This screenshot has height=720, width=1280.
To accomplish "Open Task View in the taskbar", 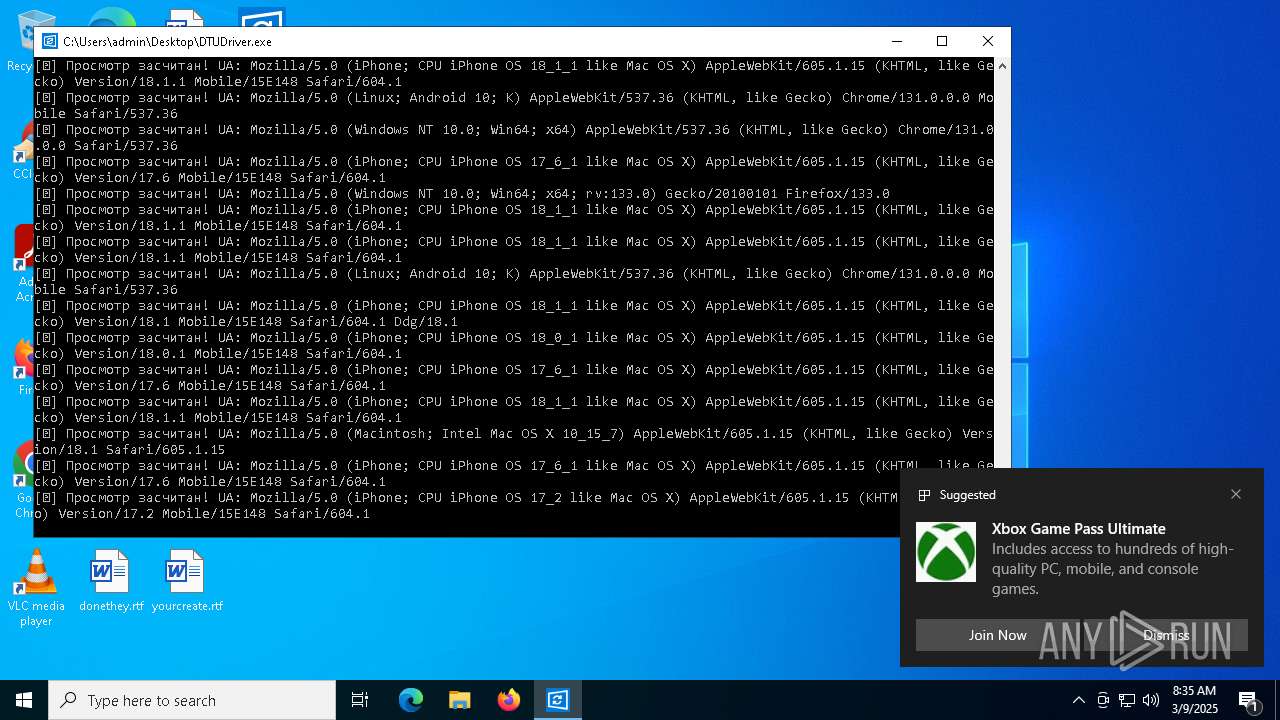I will pyautogui.click(x=360, y=700).
